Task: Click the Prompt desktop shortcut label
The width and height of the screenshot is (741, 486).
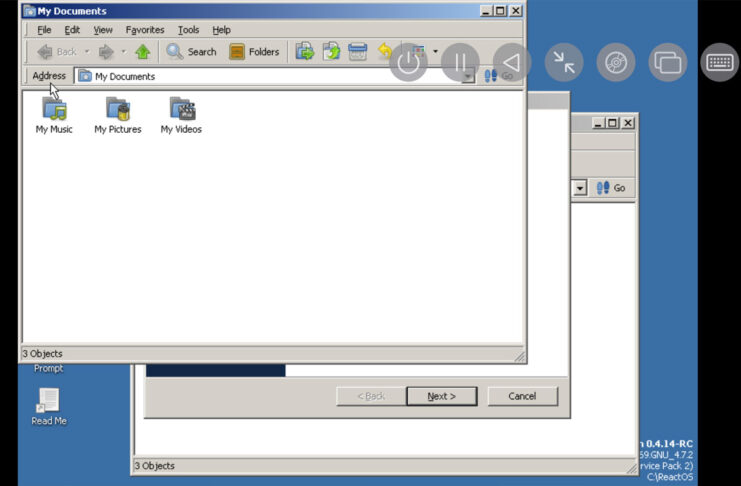Action: [x=48, y=368]
